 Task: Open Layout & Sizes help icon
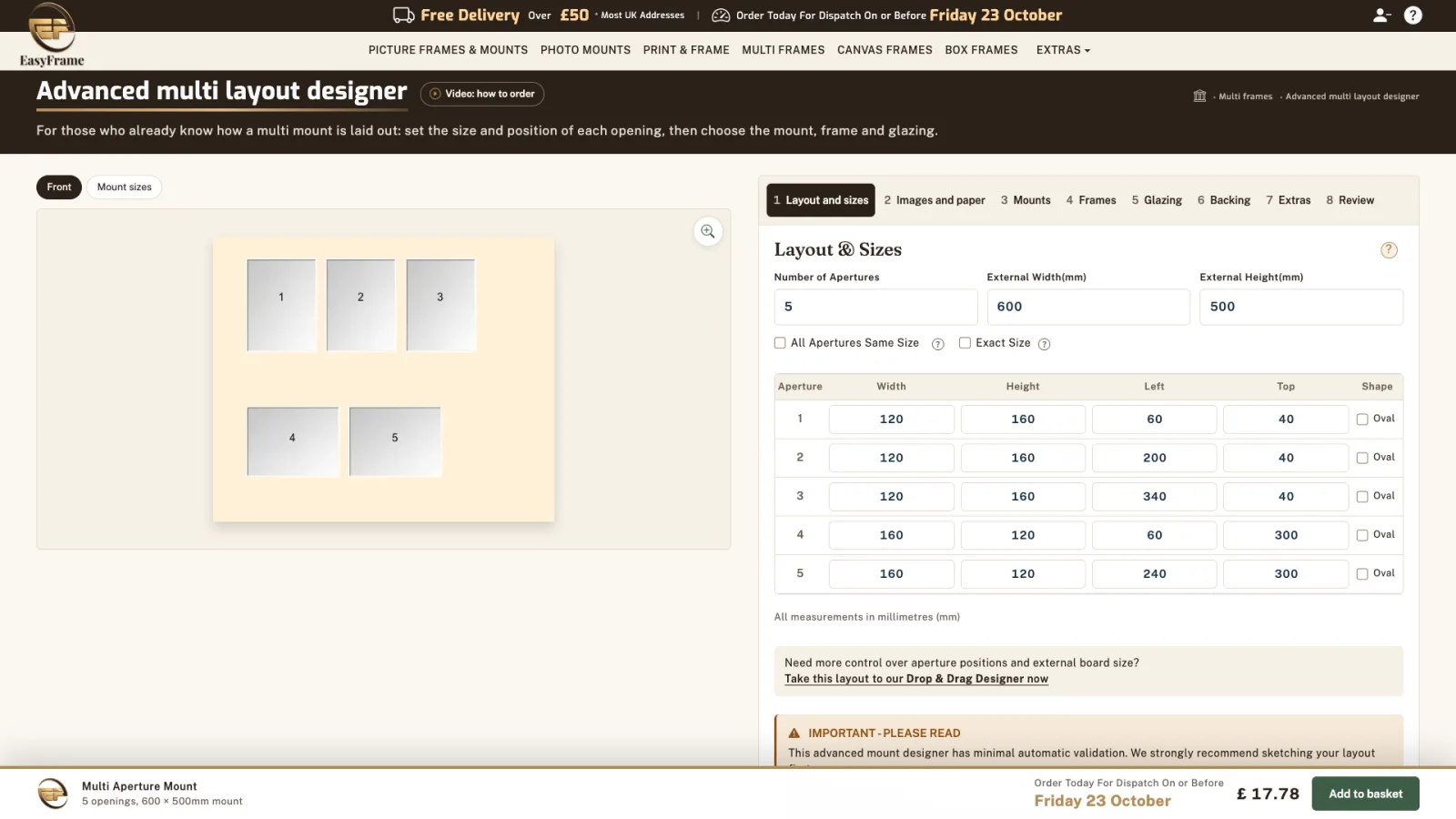click(x=1389, y=250)
